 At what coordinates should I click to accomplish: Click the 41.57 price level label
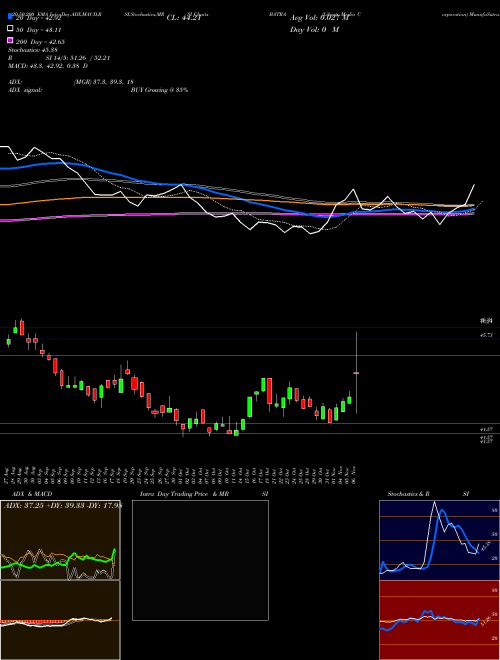pos(486,429)
